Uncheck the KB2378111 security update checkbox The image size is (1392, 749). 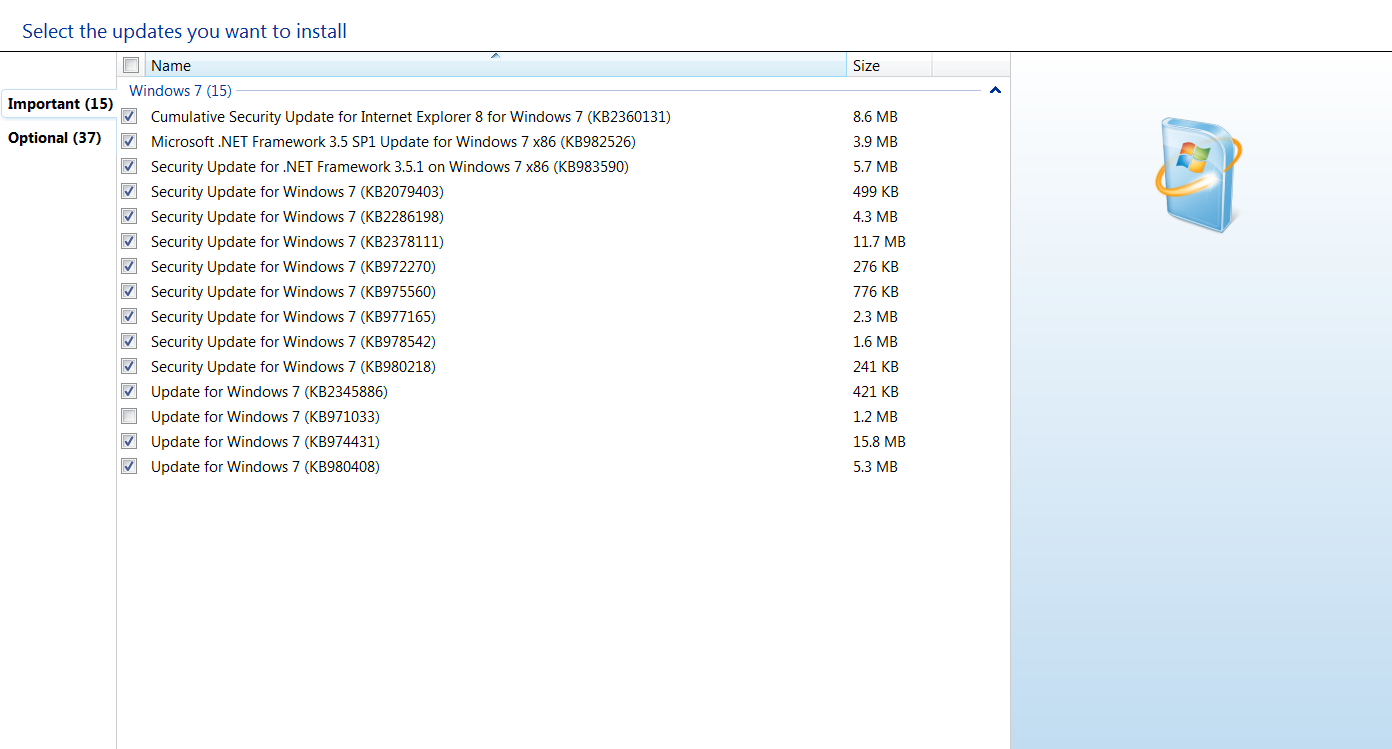pyautogui.click(x=129, y=241)
